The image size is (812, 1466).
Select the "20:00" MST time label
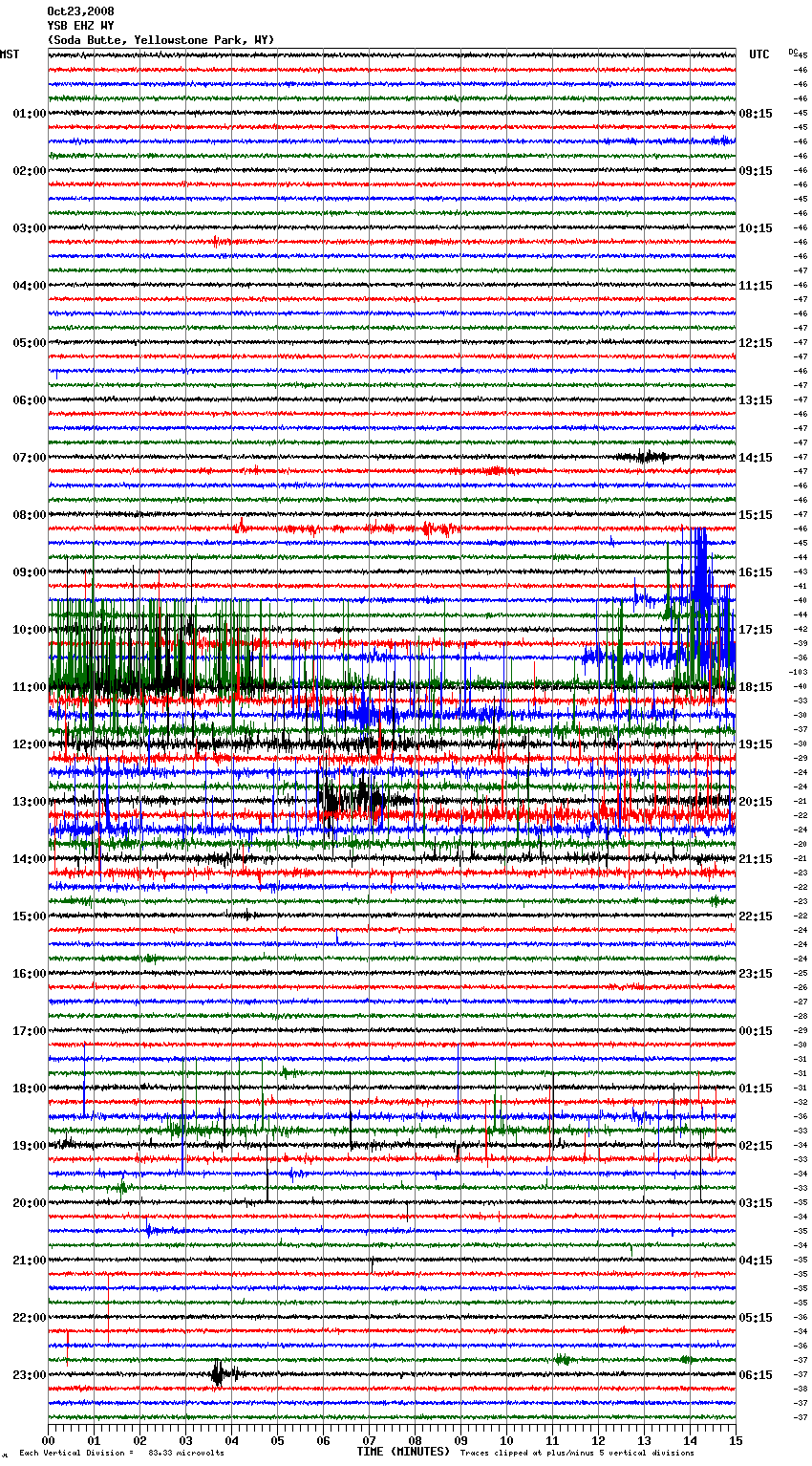coord(30,1203)
